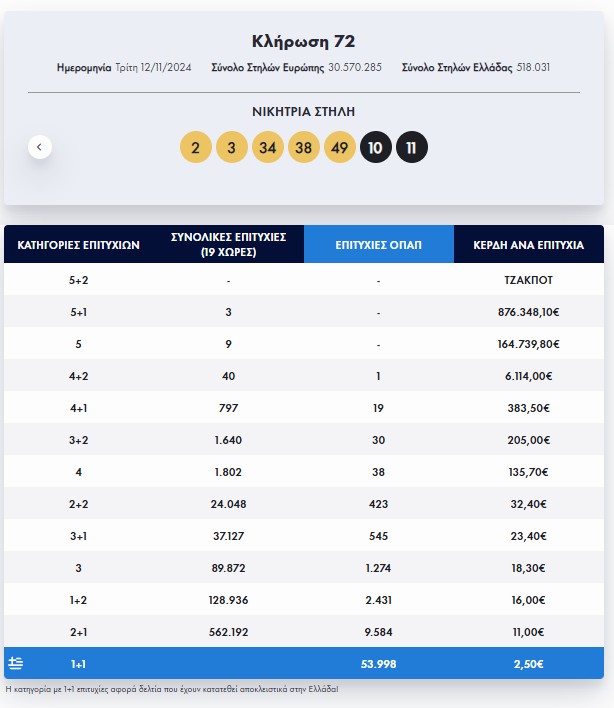The height and width of the screenshot is (708, 614).
Task: Click the date Τρίτη 12/11/2024
Action: (x=153, y=67)
